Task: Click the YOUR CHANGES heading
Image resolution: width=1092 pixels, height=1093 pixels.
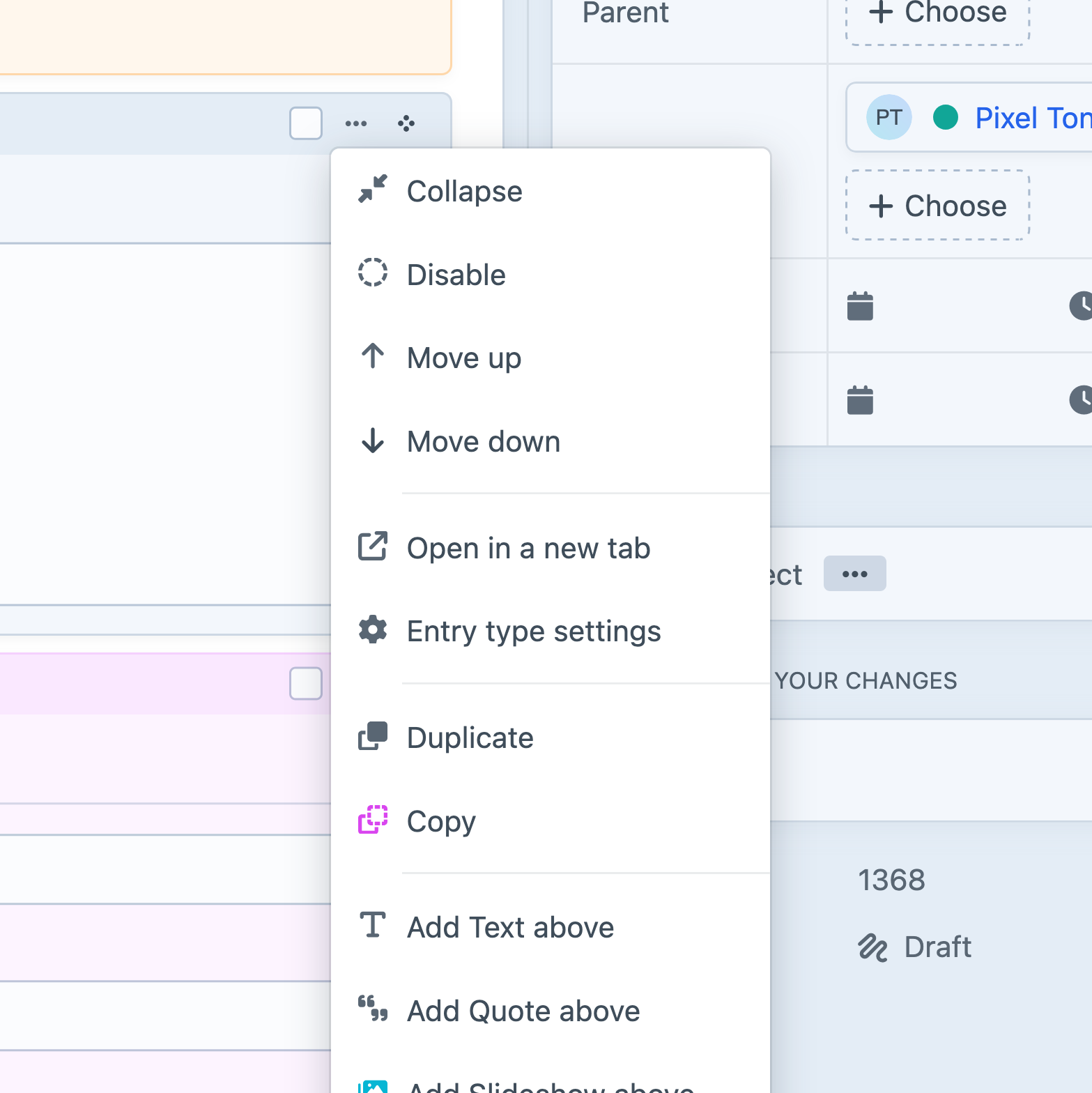Action: (x=866, y=680)
